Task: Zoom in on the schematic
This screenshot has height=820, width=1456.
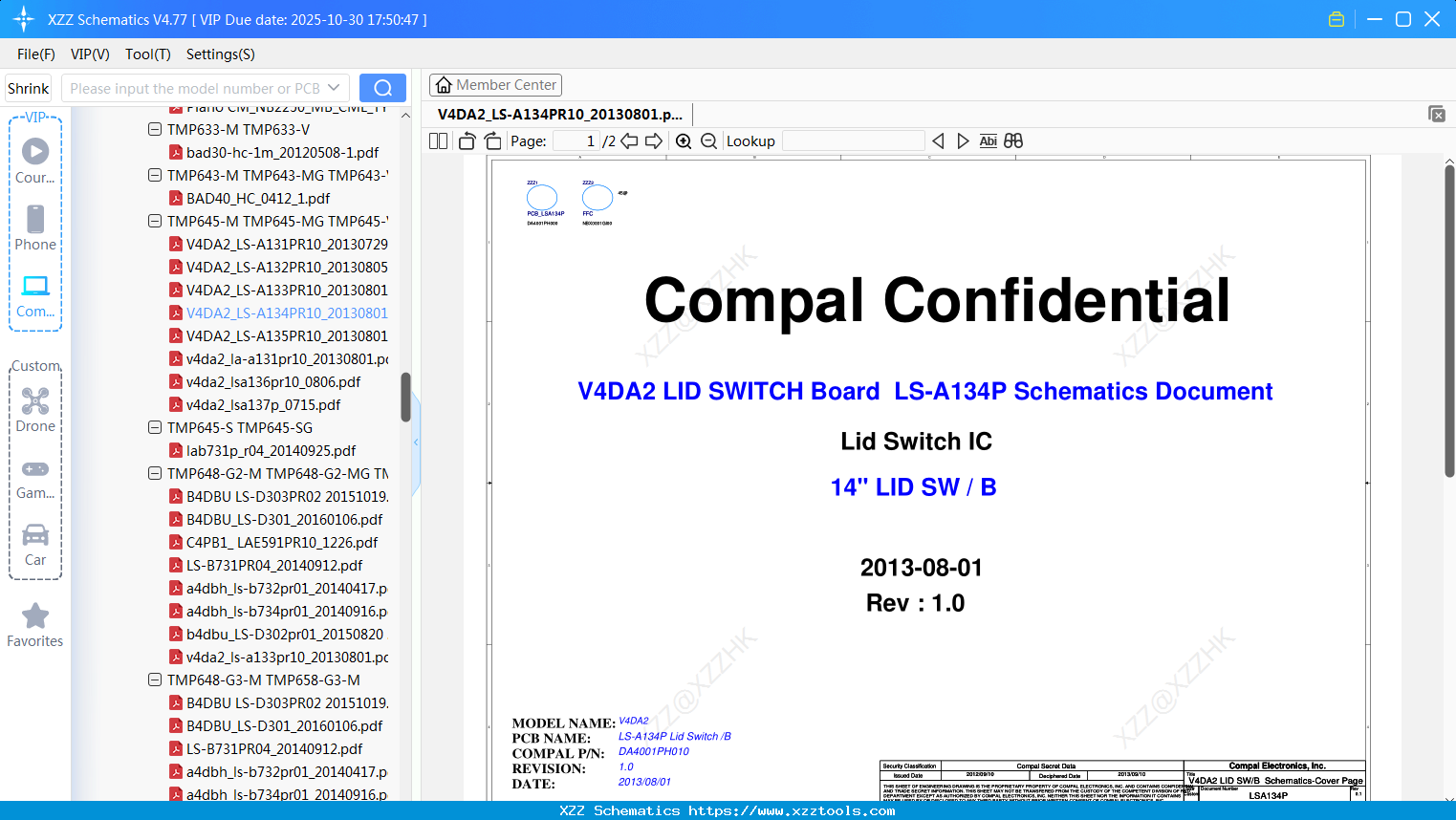Action: [x=684, y=141]
